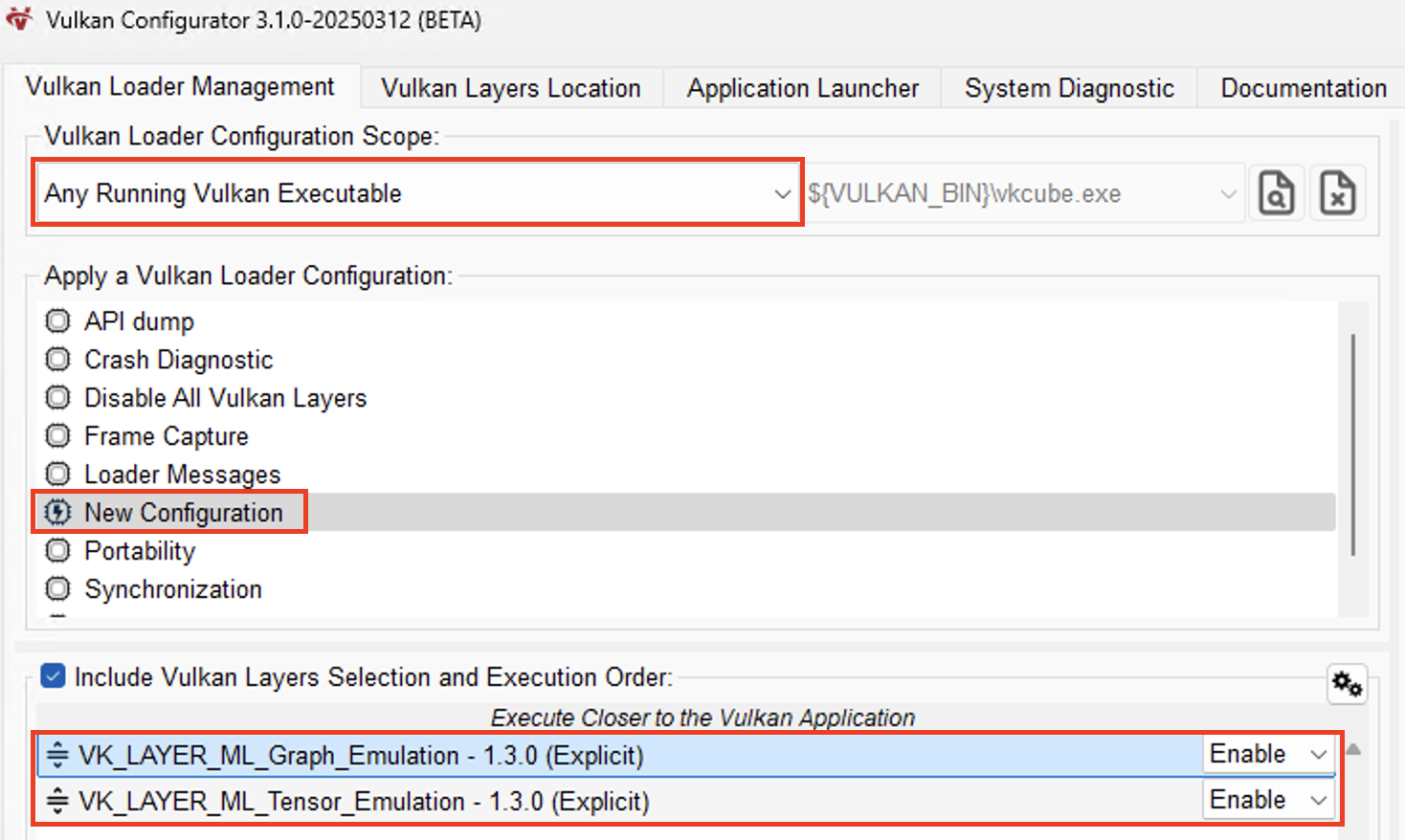Open the executable search file icon
This screenshot has height=840, width=1405.
pos(1277,193)
